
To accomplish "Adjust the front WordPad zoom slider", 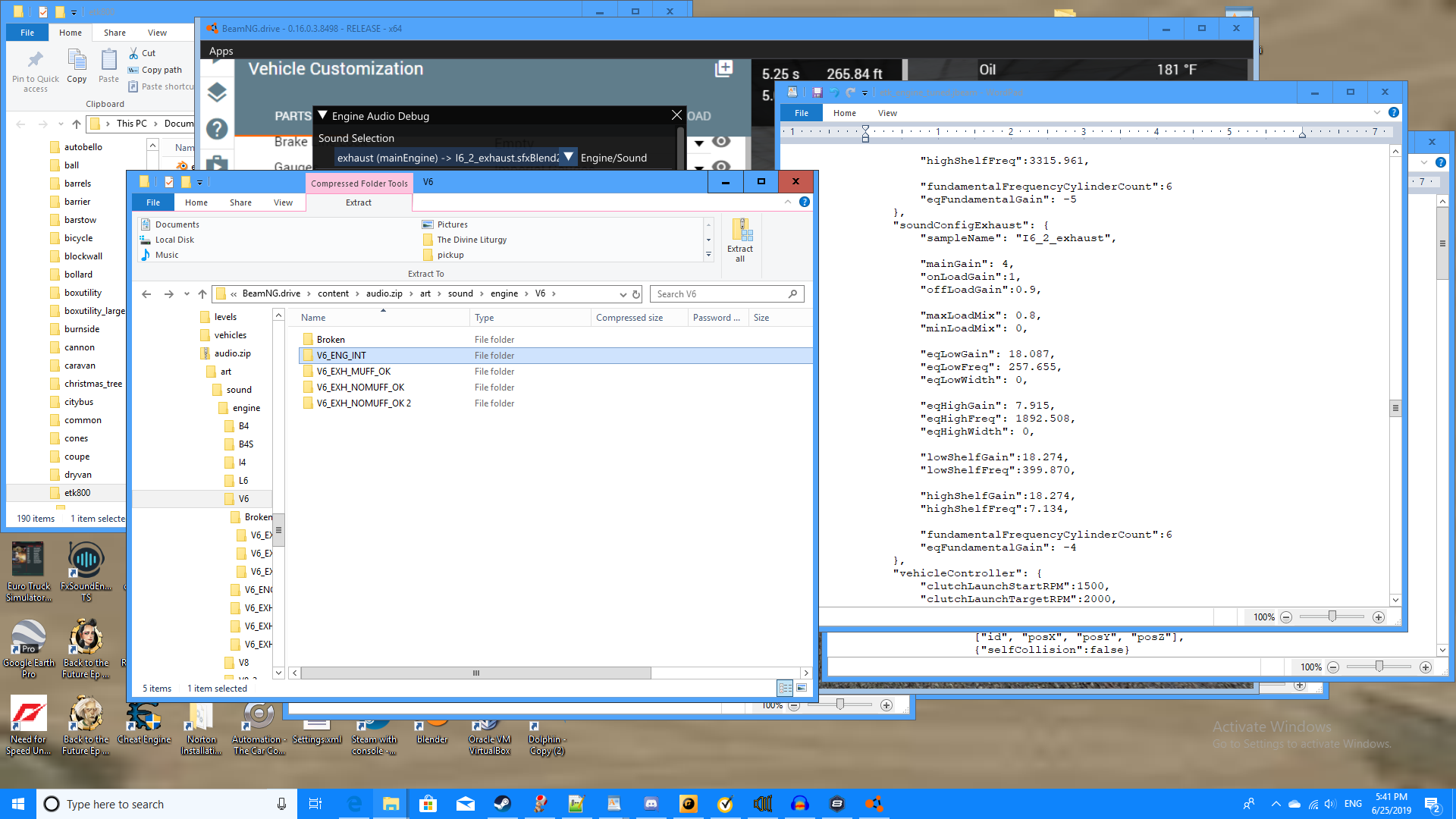I will [x=1332, y=617].
